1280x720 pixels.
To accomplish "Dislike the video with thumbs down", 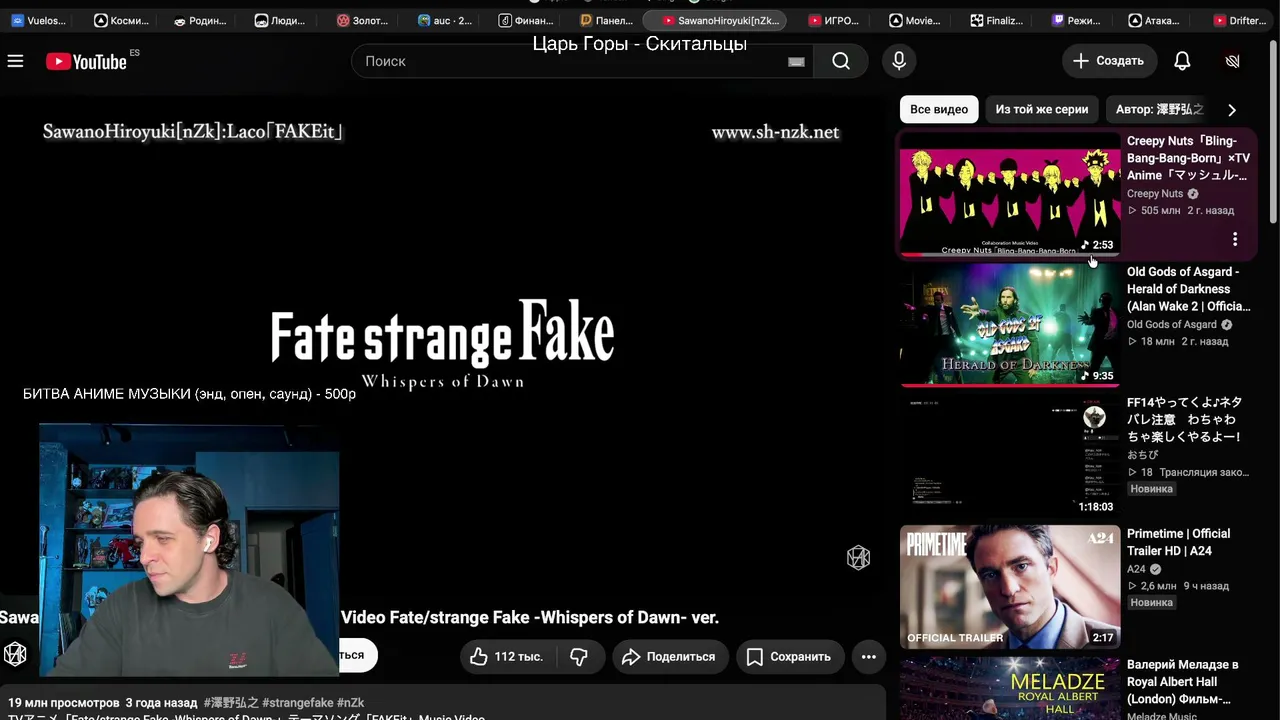I will coord(579,656).
